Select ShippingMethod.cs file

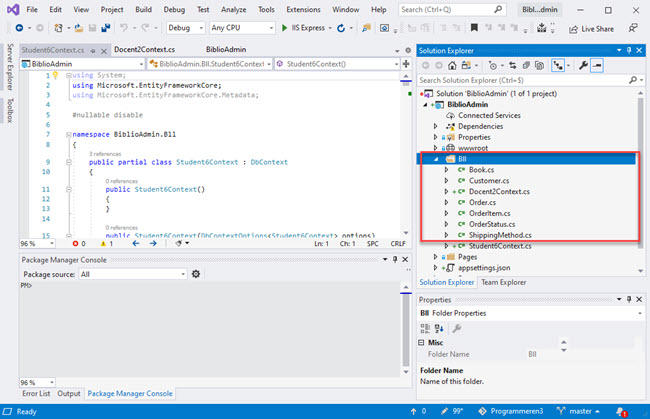coord(500,235)
